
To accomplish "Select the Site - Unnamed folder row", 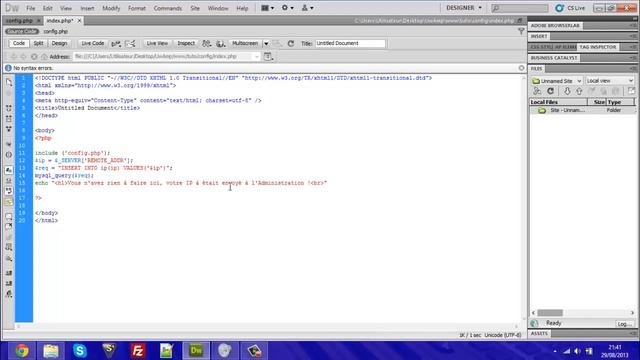I will point(582,110).
